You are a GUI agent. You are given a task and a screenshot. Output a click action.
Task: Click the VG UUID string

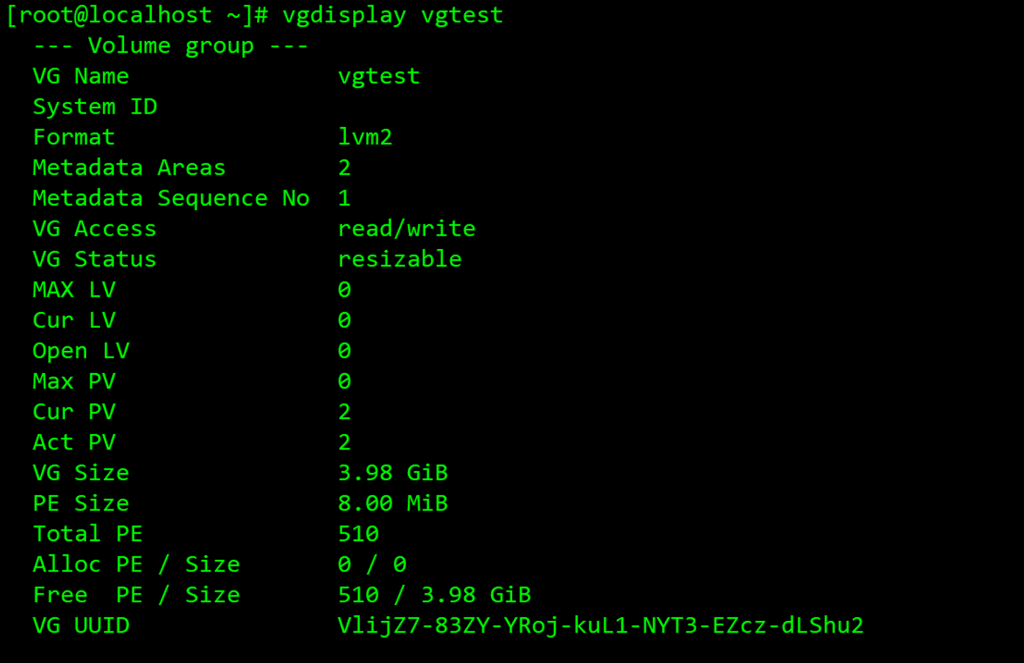(600, 626)
